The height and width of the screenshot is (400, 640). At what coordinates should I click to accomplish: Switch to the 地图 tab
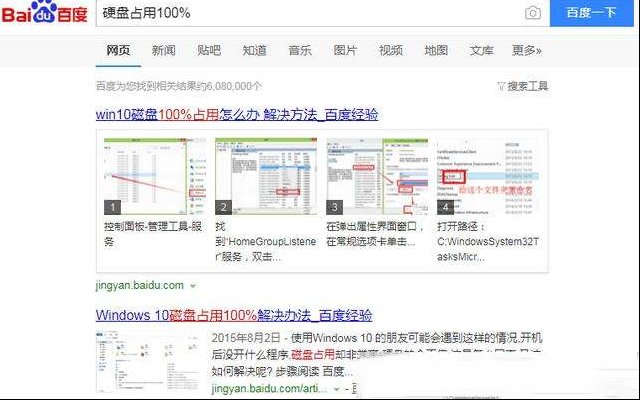436,50
